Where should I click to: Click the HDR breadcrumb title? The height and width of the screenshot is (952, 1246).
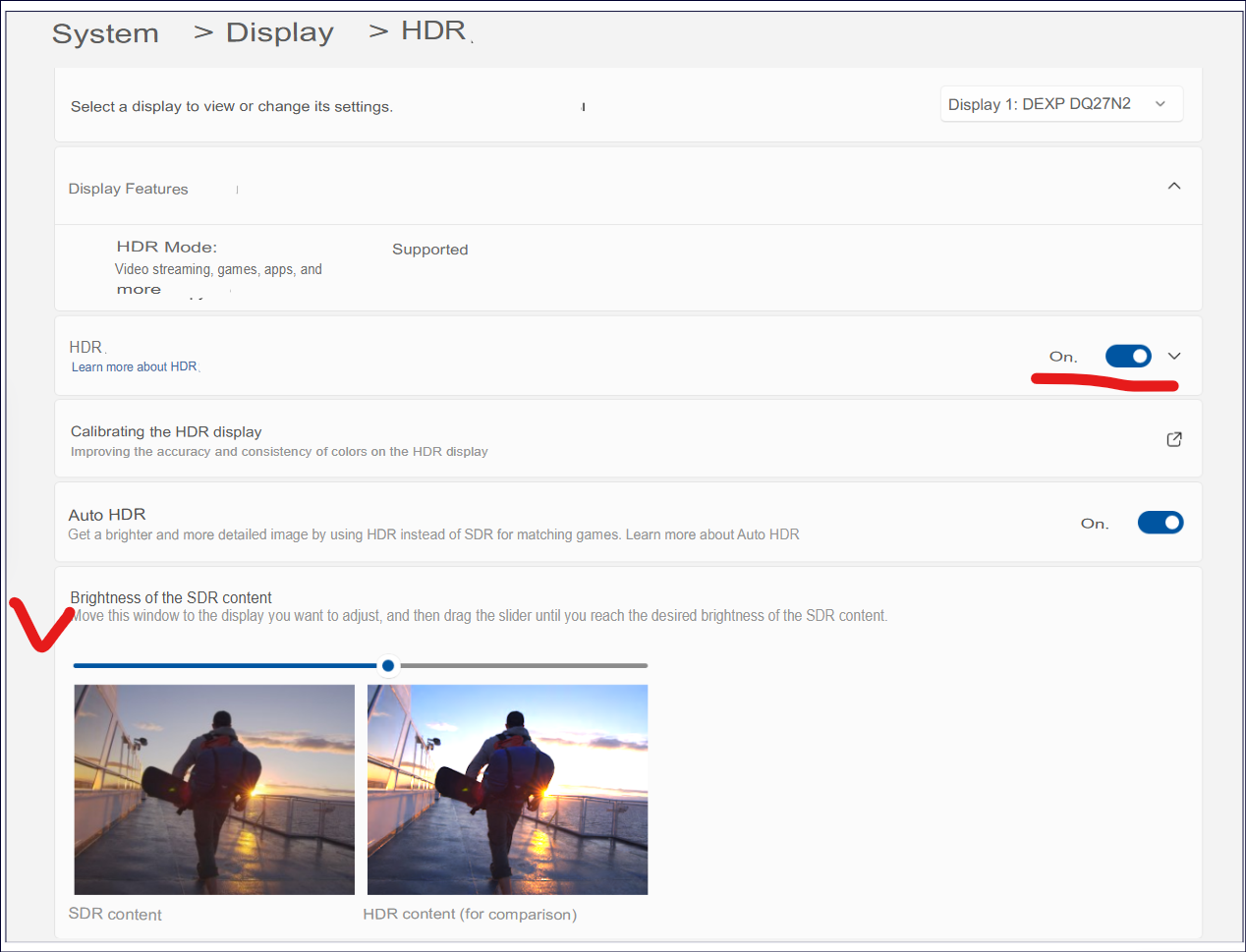coord(433,30)
